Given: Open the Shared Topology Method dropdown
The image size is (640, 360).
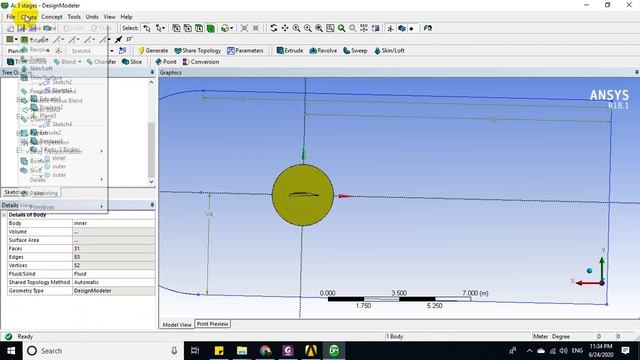Looking at the screenshot, I should coord(114,282).
